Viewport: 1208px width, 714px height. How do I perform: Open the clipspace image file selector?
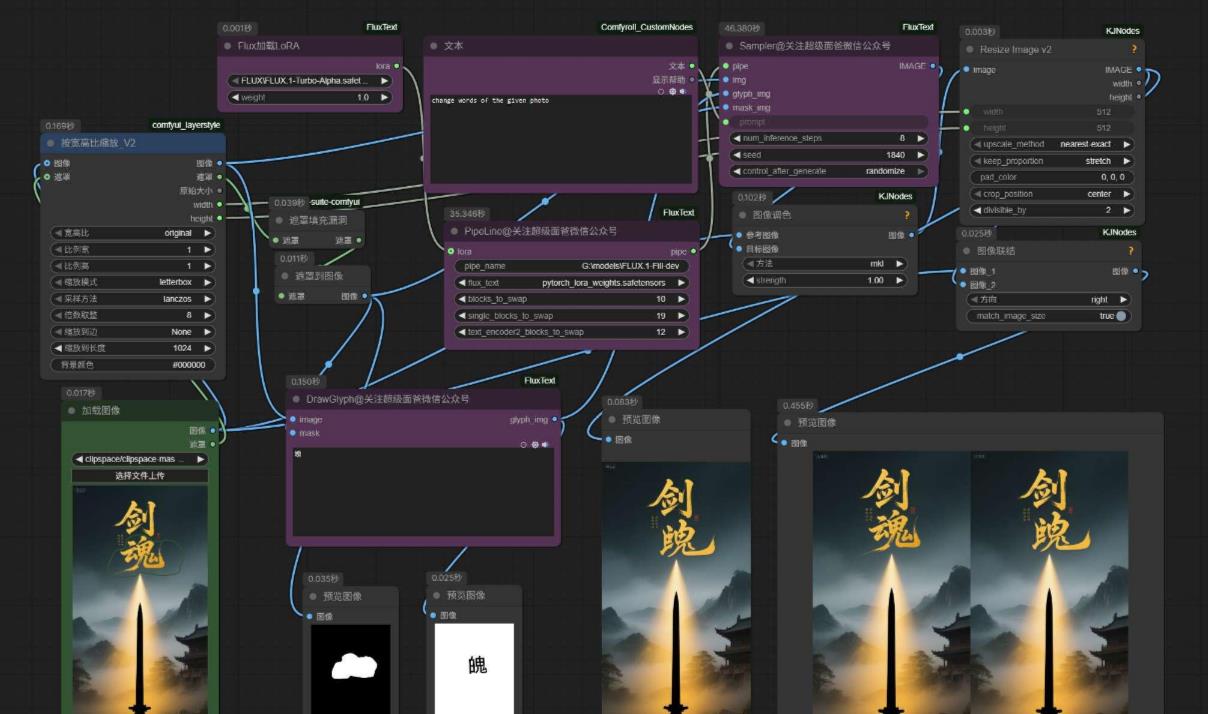pos(140,459)
